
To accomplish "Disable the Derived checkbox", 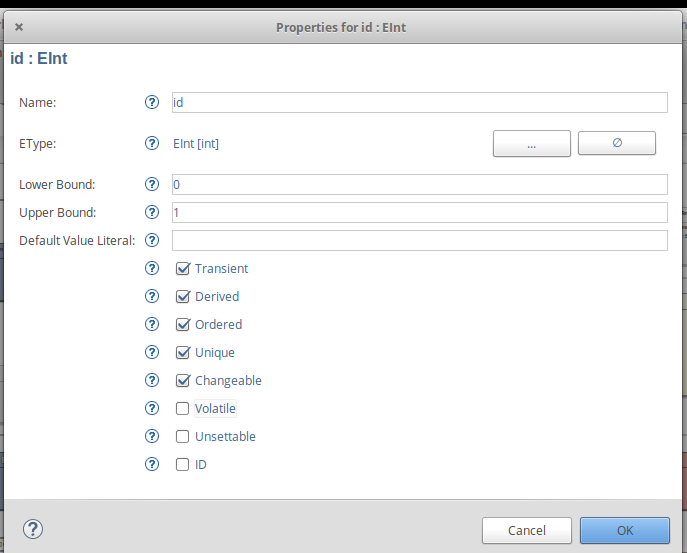I will (183, 296).
